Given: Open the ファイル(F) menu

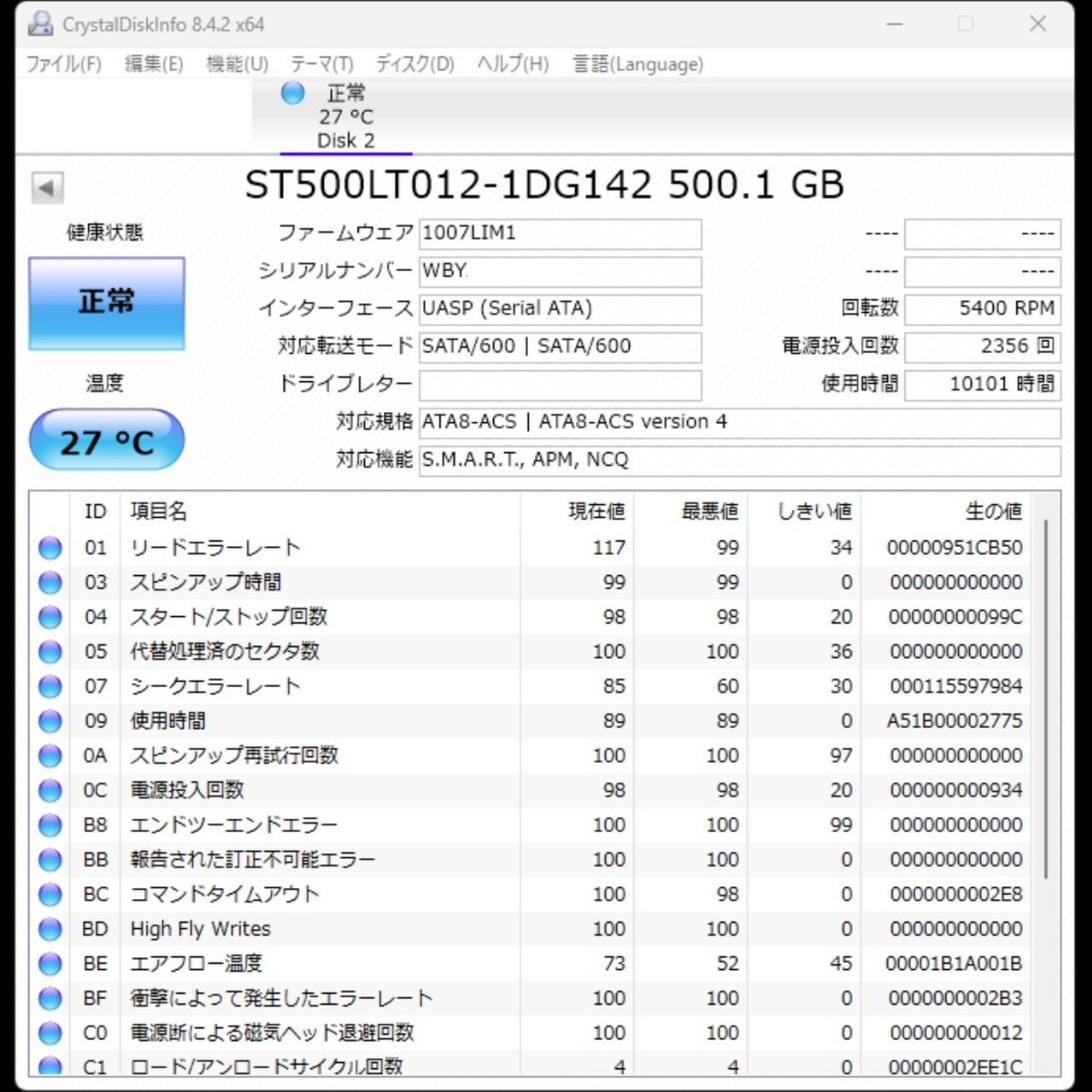Looking at the screenshot, I should click(x=63, y=64).
